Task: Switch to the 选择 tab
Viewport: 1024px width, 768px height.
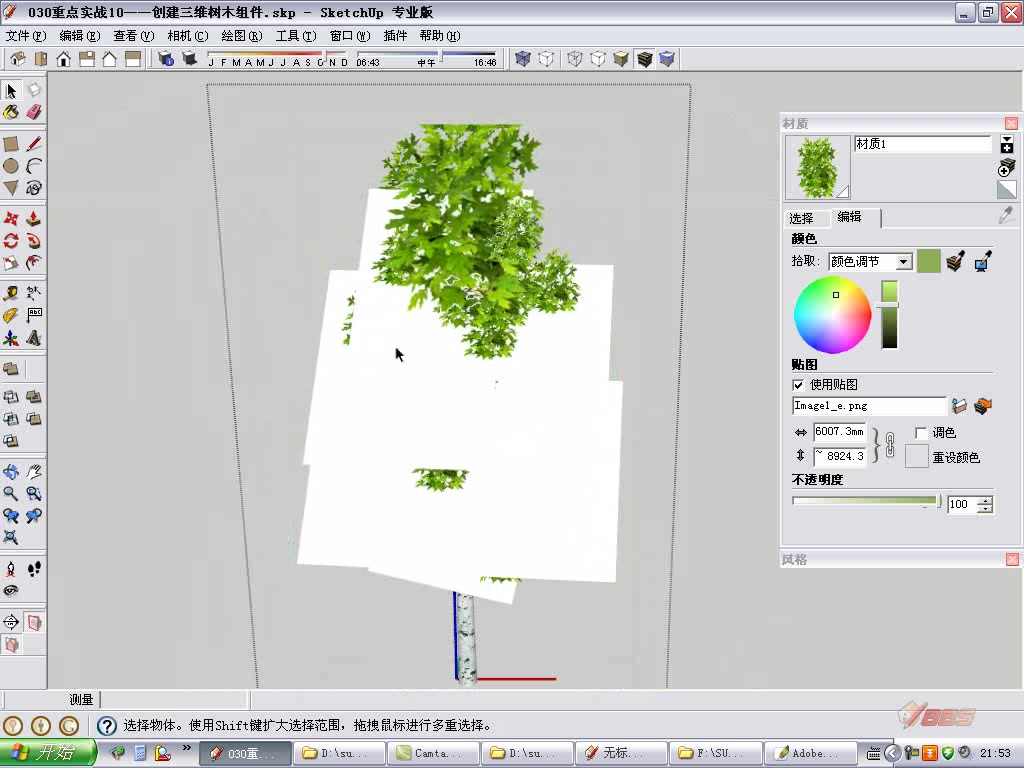Action: pyautogui.click(x=801, y=218)
